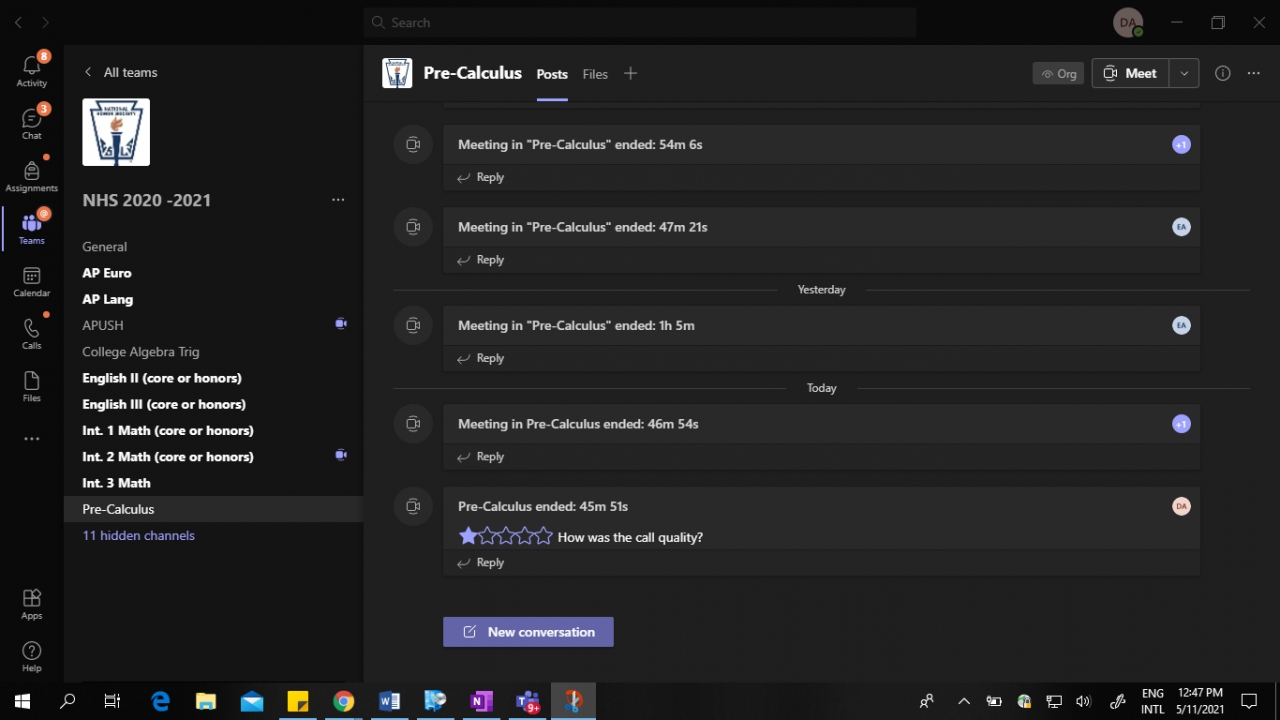1280x720 pixels.
Task: Click the Search box at the top
Action: [x=640, y=22]
